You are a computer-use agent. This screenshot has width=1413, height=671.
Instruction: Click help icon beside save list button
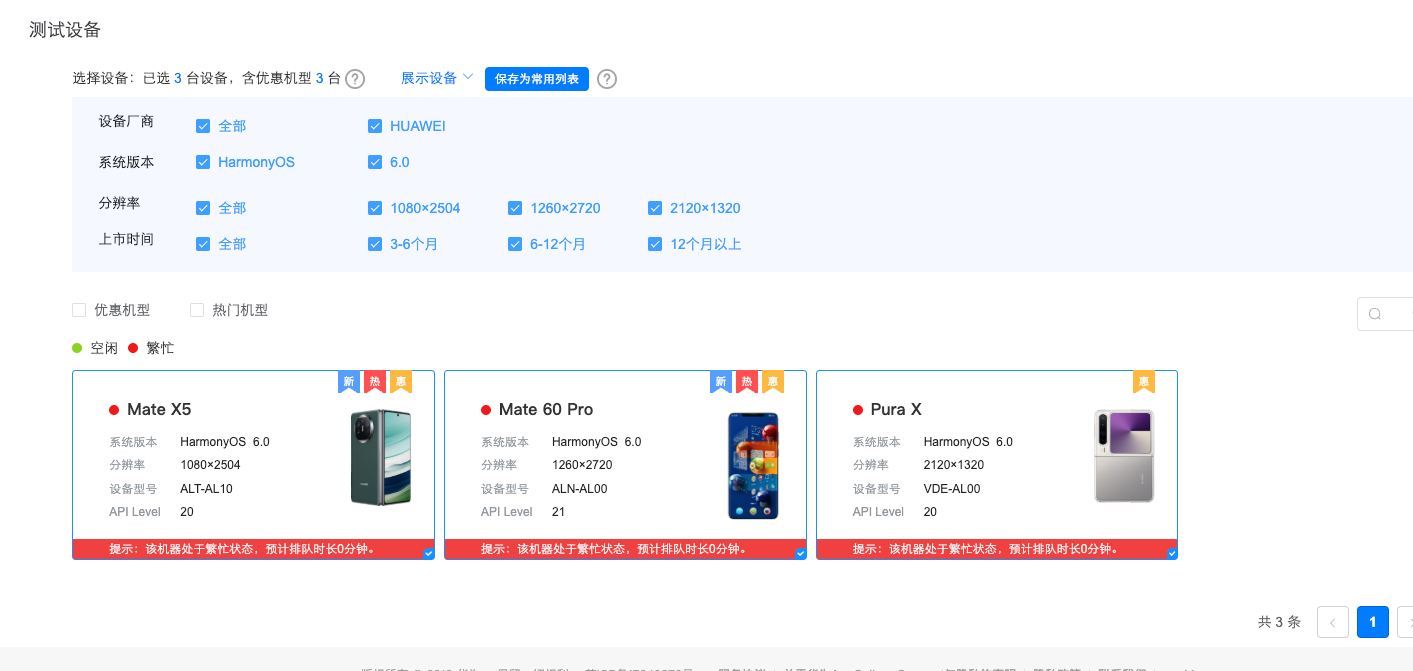(x=607, y=79)
